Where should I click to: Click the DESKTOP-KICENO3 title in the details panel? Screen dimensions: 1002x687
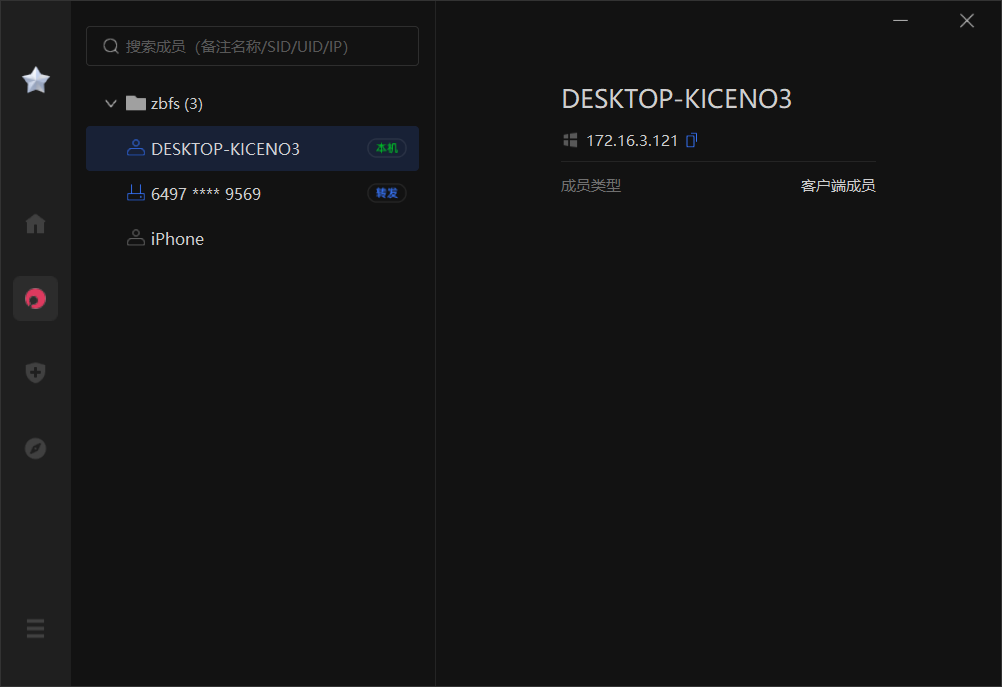(x=677, y=99)
